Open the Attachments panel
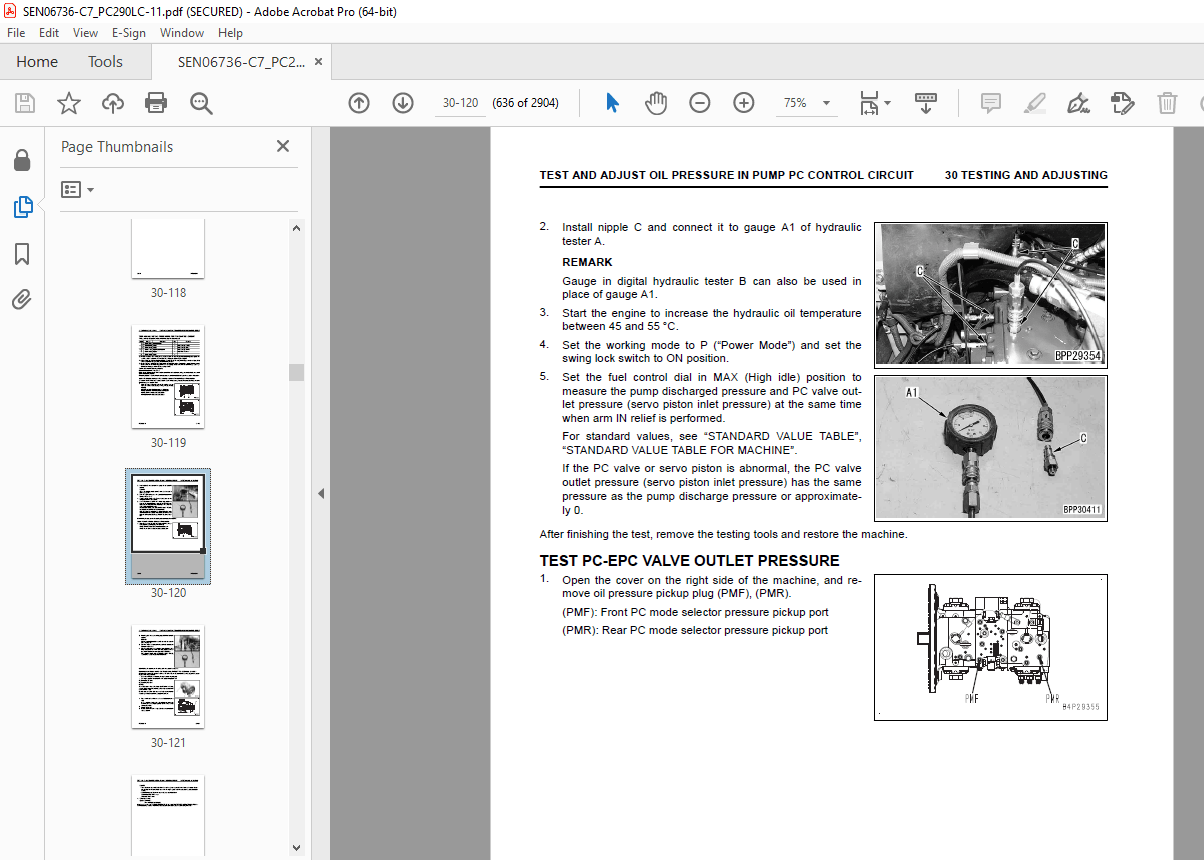The image size is (1204, 860). coord(22,299)
